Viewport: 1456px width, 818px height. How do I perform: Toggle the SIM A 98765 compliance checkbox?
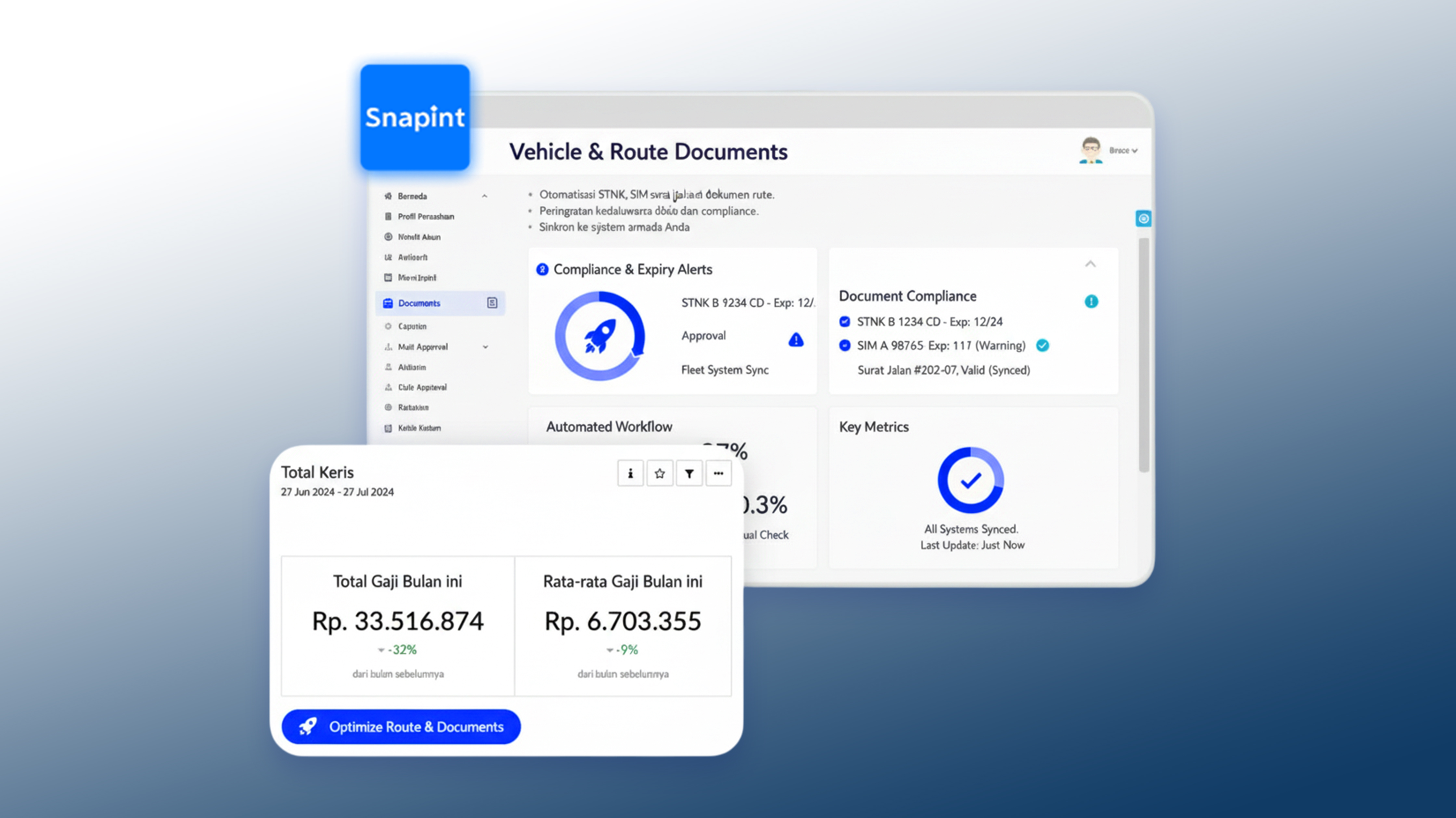coord(844,345)
